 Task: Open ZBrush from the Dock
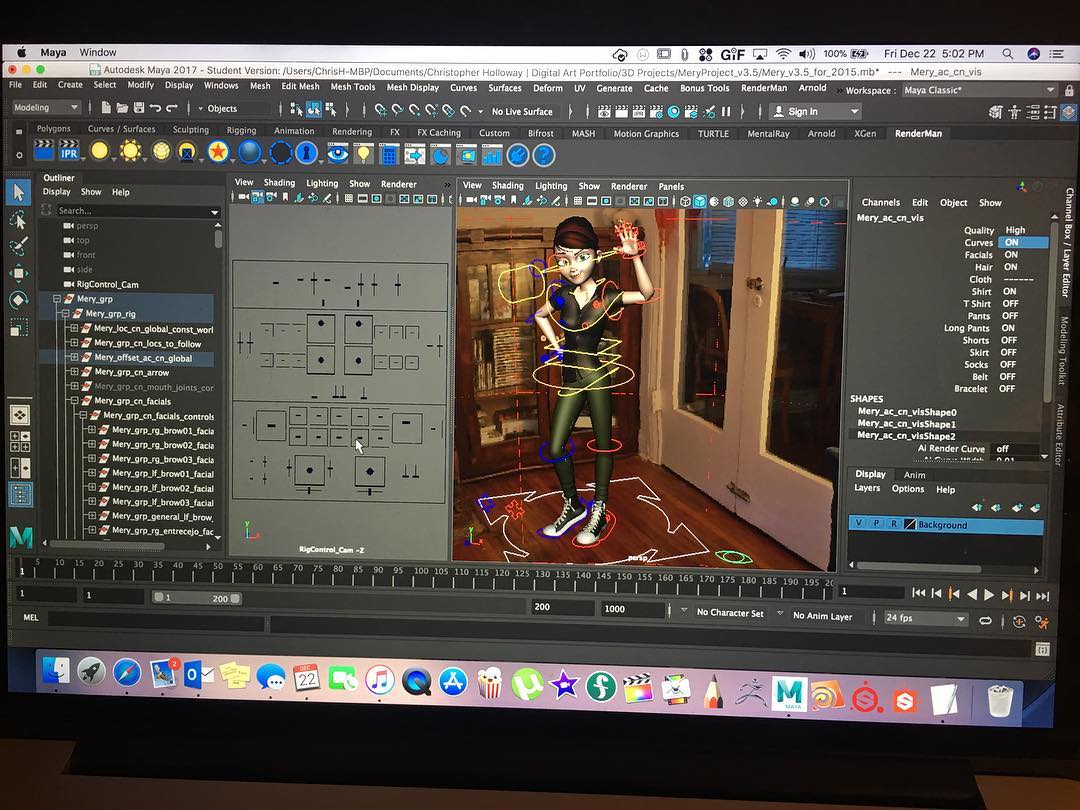point(751,692)
